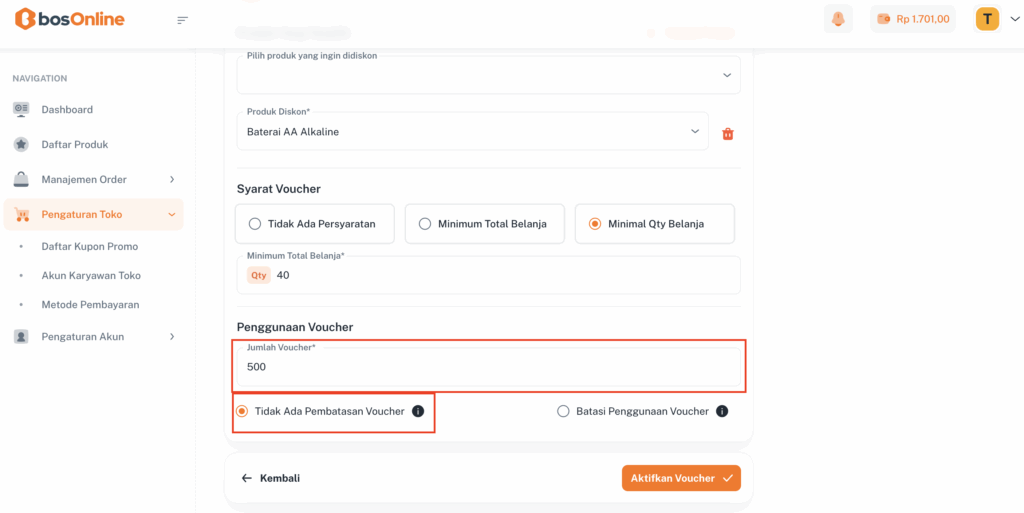Open the user profile avatar T

(x=987, y=19)
